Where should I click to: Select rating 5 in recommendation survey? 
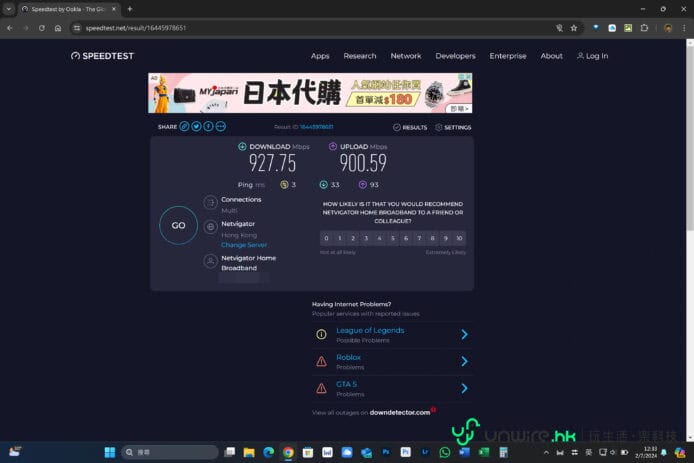click(392, 238)
